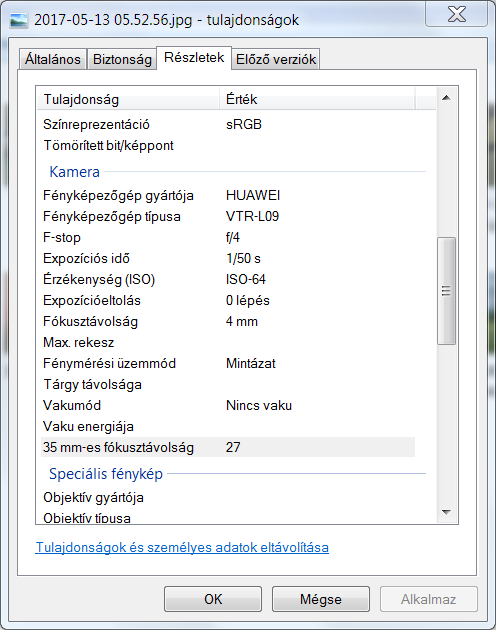Select the Expozícióeltolás row
496x630 pixels.
(x=228, y=300)
